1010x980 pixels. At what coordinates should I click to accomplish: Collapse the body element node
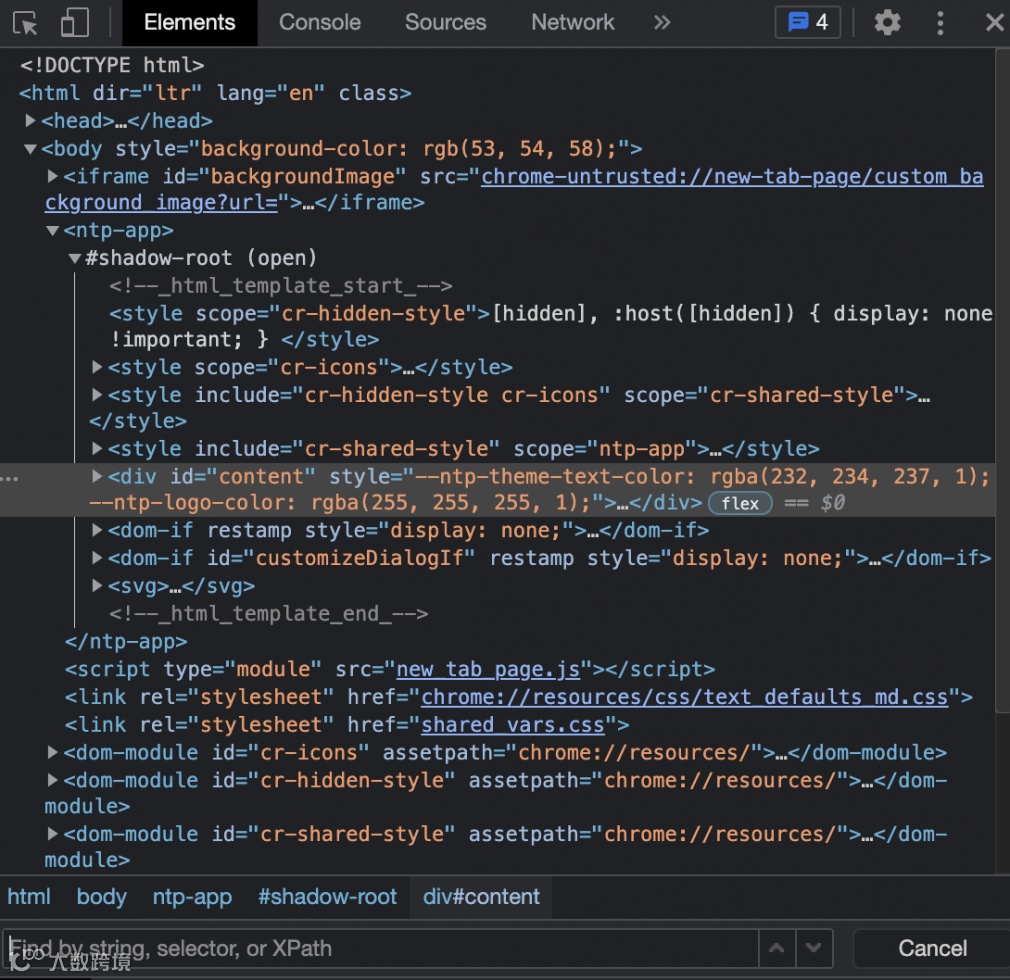(30, 149)
